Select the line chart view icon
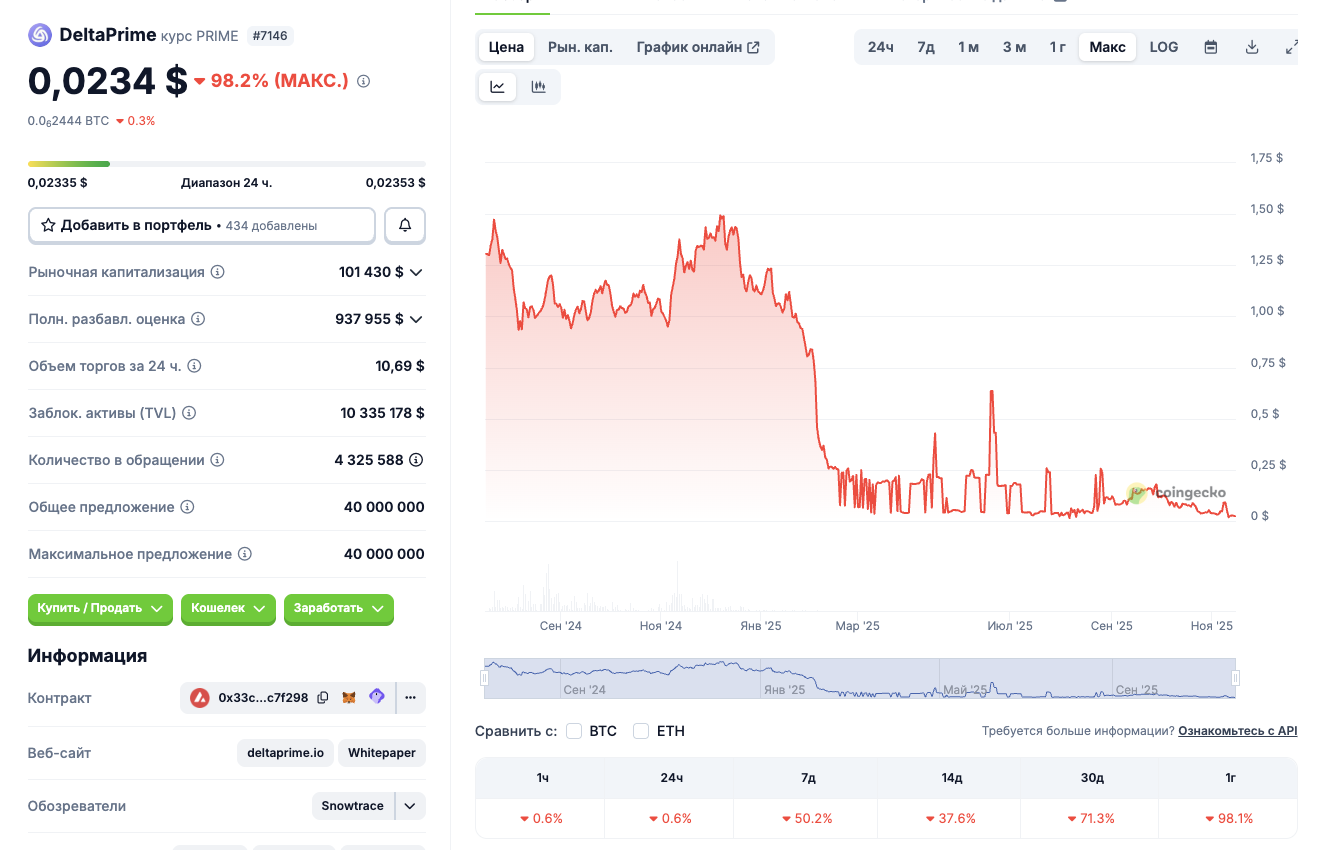Viewport: 1323px width, 850px height. tap(497, 87)
